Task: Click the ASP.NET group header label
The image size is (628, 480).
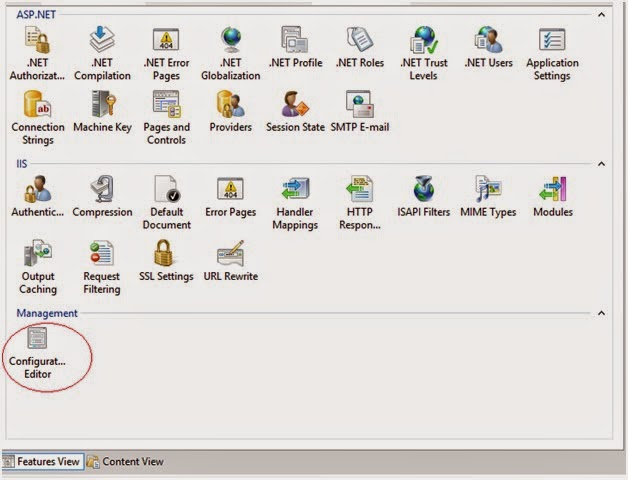Action: coord(36,15)
